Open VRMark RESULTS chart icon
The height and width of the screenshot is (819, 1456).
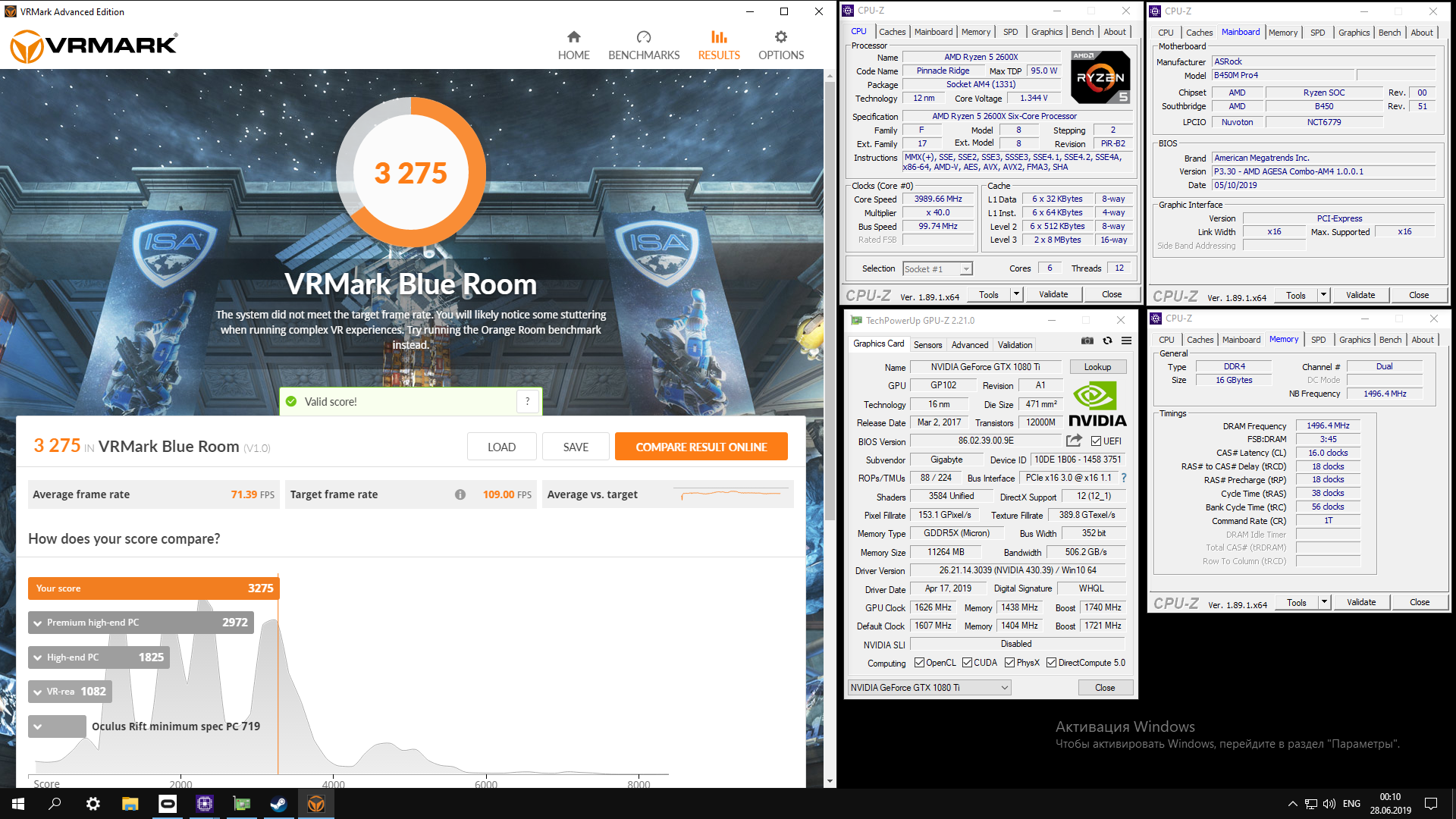pyautogui.click(x=719, y=37)
